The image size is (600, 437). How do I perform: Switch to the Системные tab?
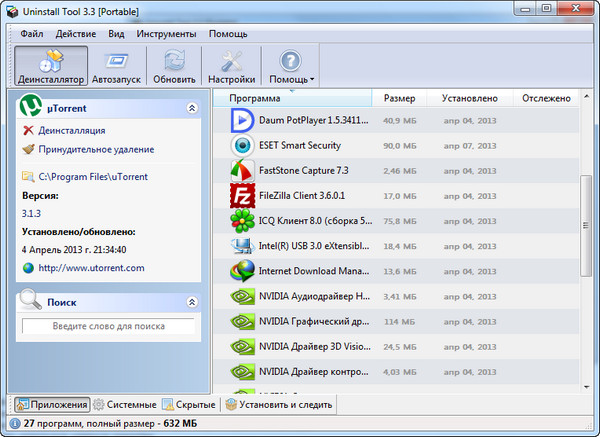[125, 404]
